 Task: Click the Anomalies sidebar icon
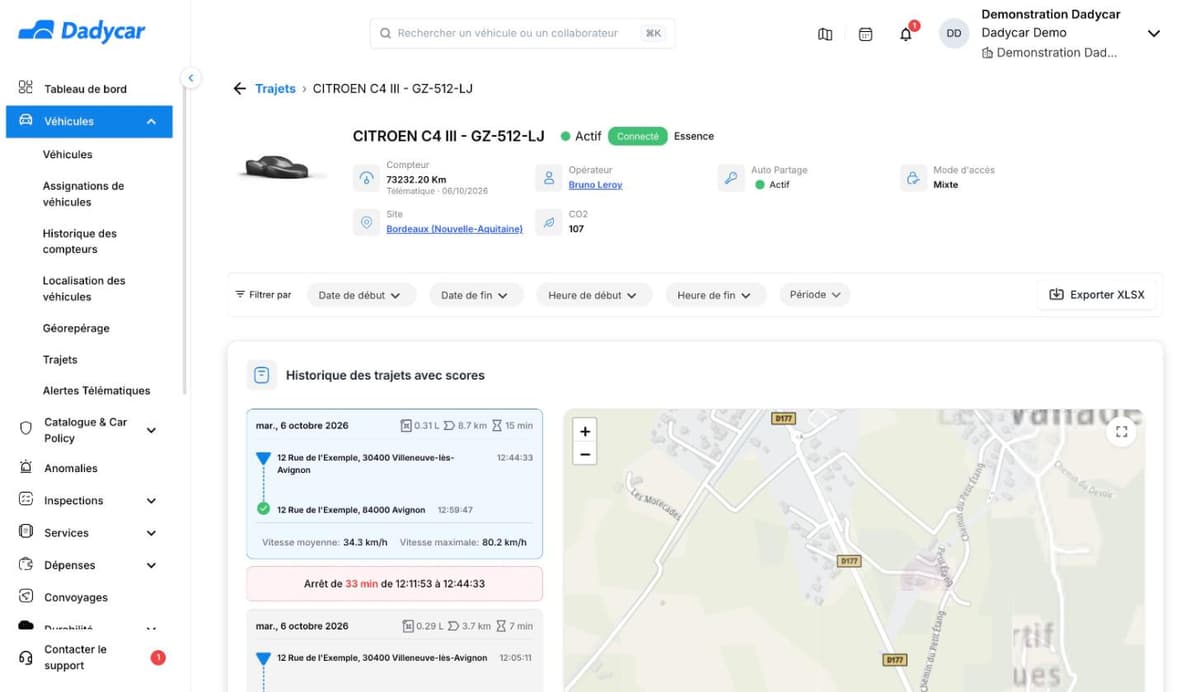tap(26, 468)
